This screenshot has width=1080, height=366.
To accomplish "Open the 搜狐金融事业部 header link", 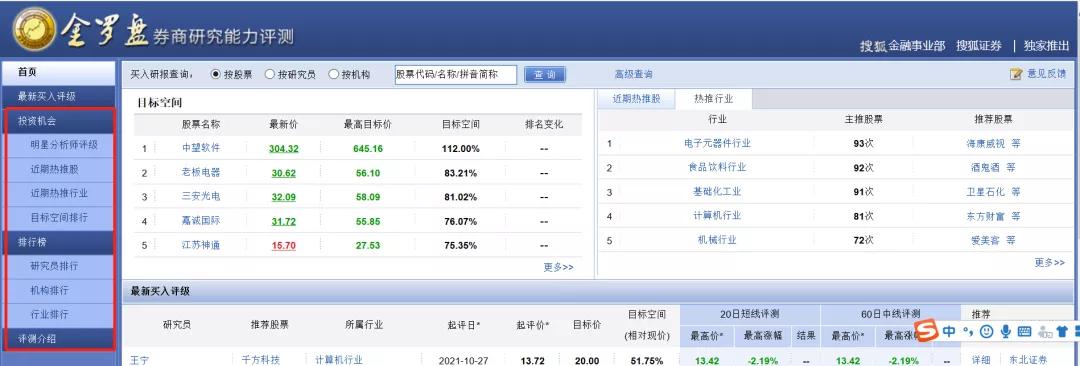I will tap(902, 45).
